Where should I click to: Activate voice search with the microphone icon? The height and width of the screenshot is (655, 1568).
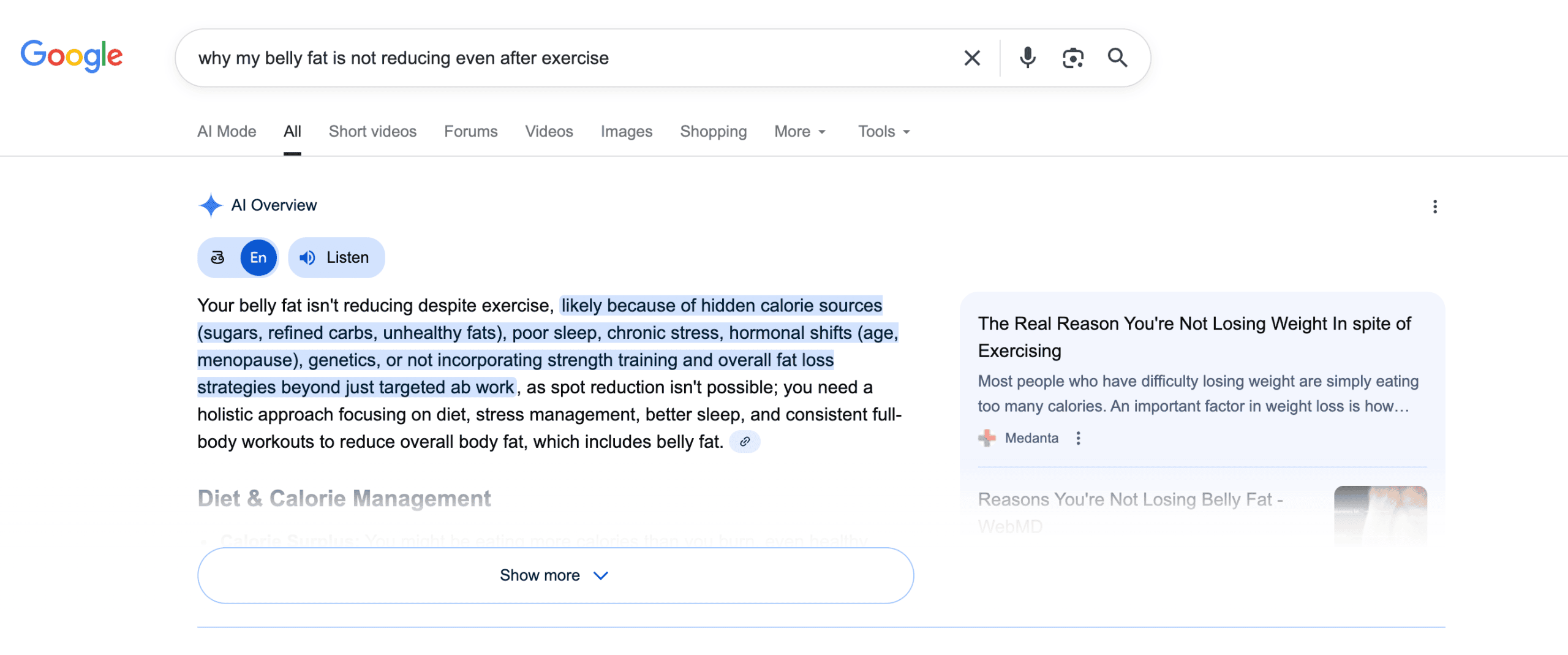coord(1027,58)
